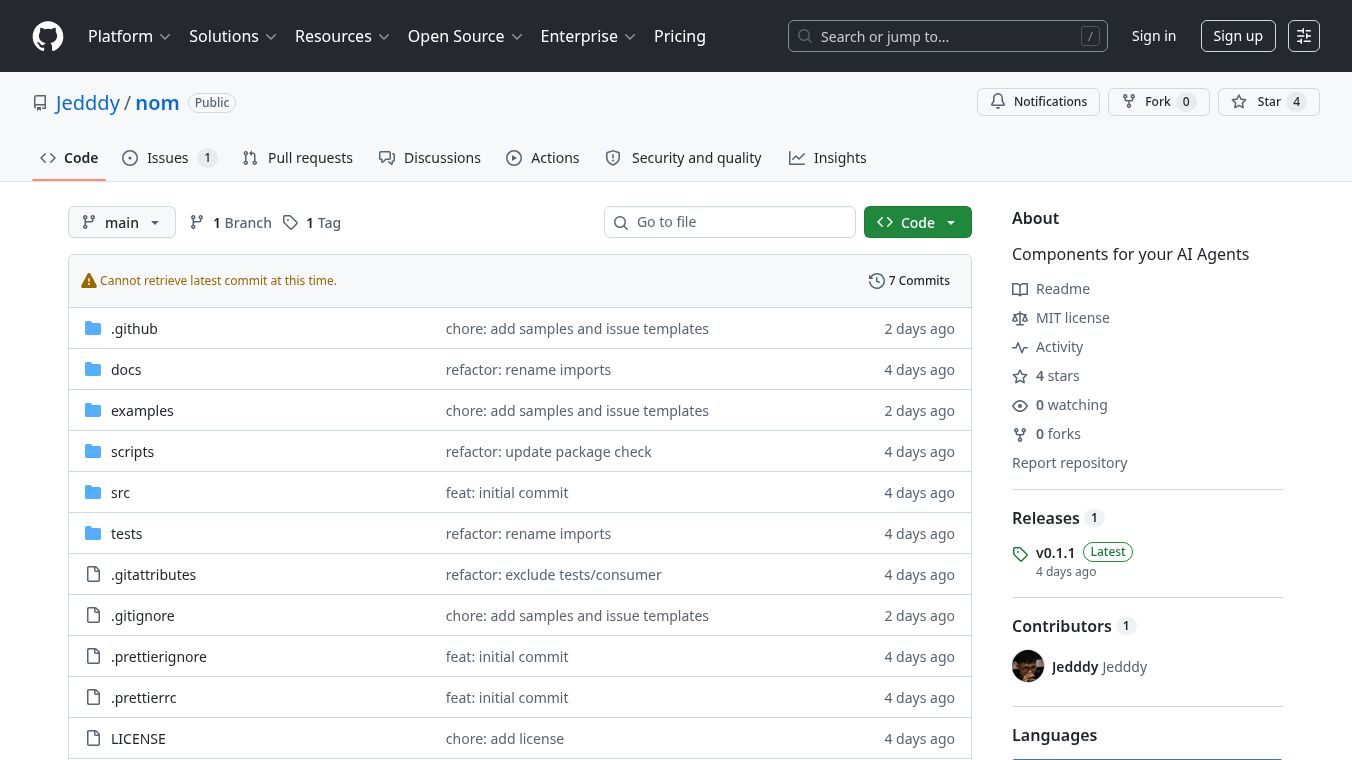The image size is (1352, 760).
Task: Expand the green Code dropdown
Action: click(918, 222)
